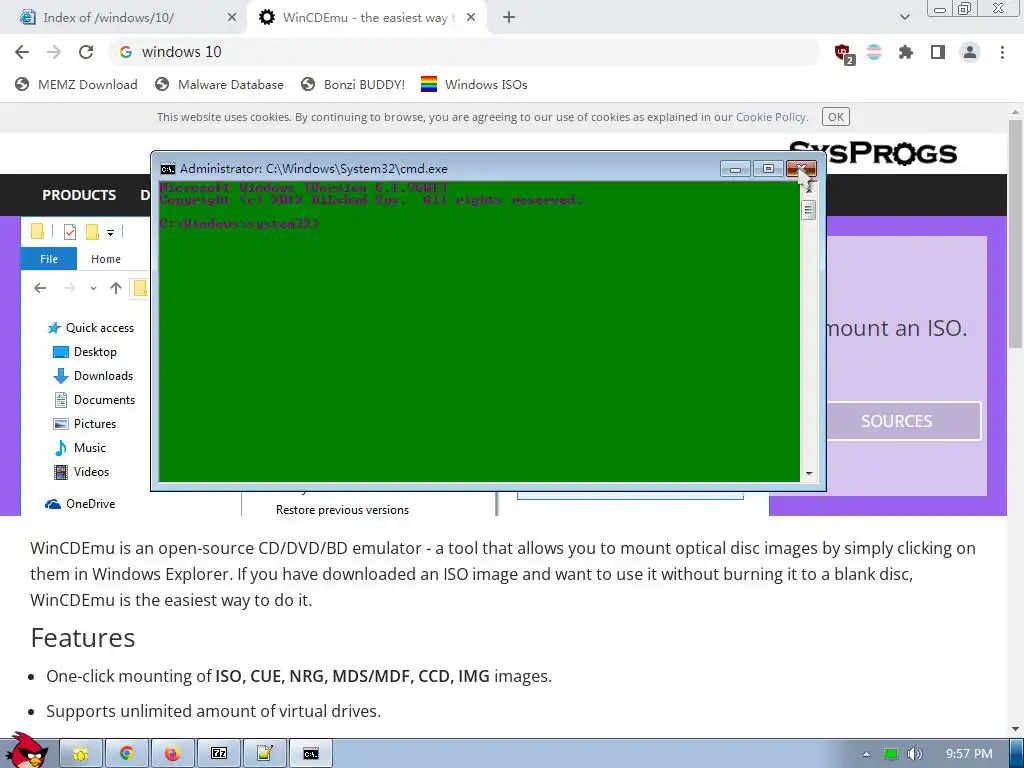This screenshot has width=1024, height=768.
Task: Select the Home tab in Explorer image
Action: (x=106, y=259)
